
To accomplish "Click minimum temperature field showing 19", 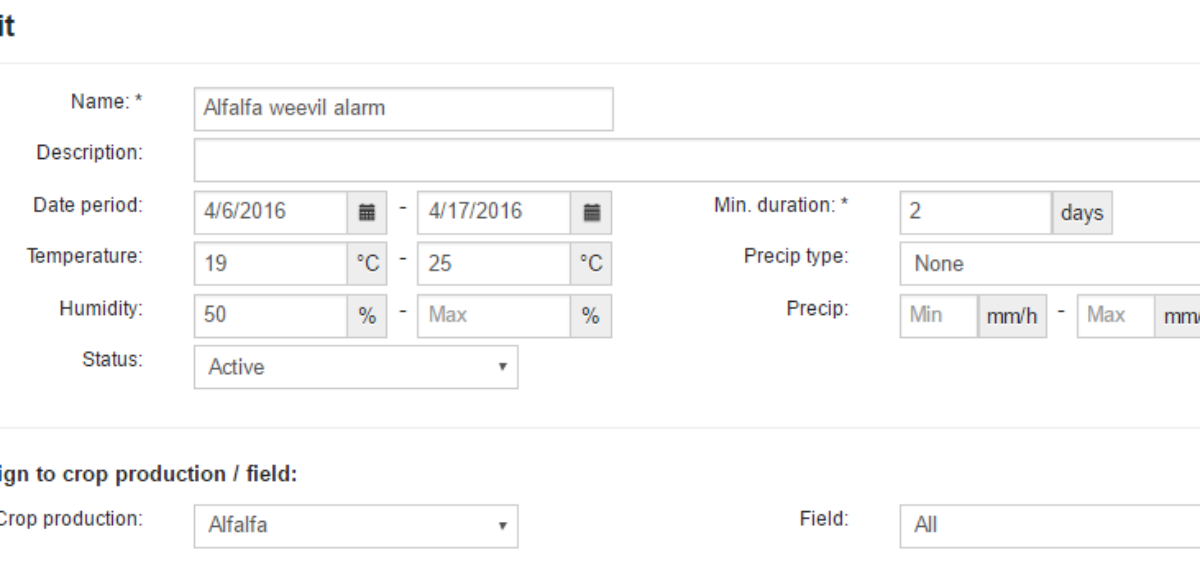I will pyautogui.click(x=271, y=264).
